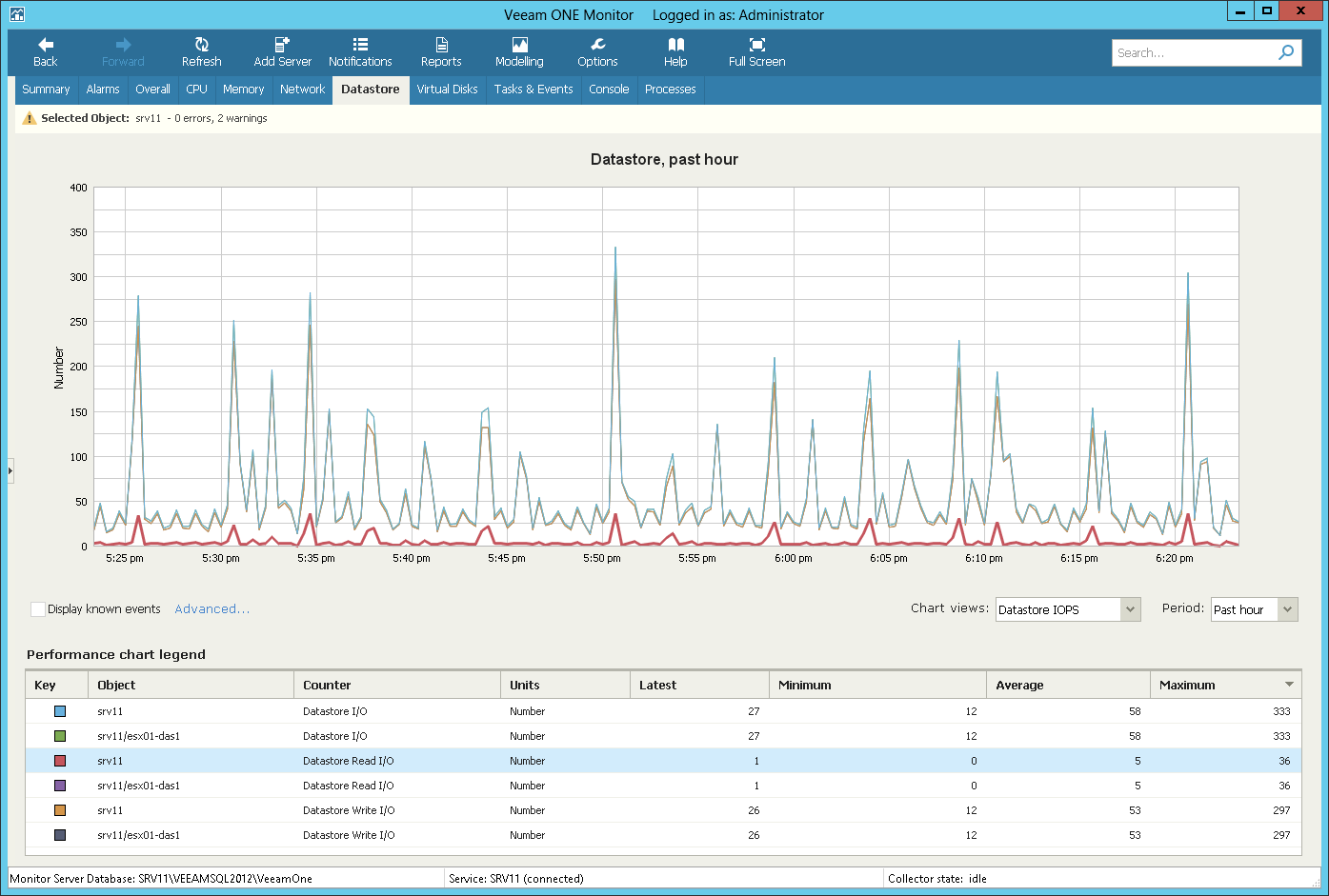1329x896 pixels.
Task: Click the warning icon beside Selected Object
Action: [29, 118]
